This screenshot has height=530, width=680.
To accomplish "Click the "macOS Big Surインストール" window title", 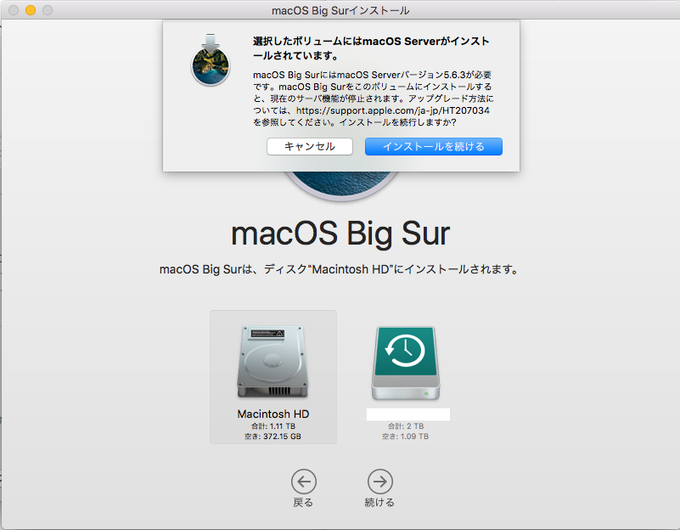I will click(340, 10).
